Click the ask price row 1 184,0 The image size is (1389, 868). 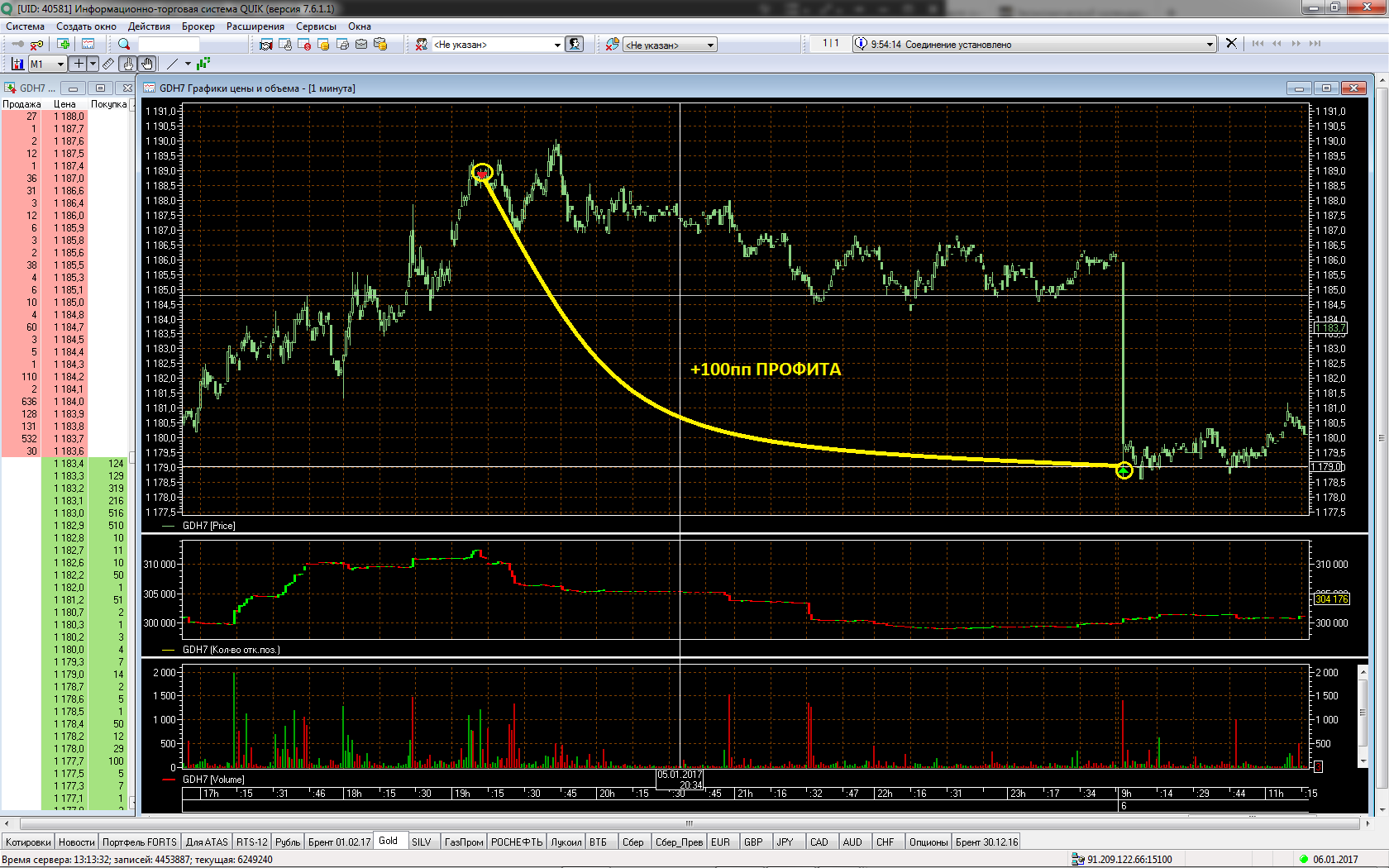pos(66,402)
